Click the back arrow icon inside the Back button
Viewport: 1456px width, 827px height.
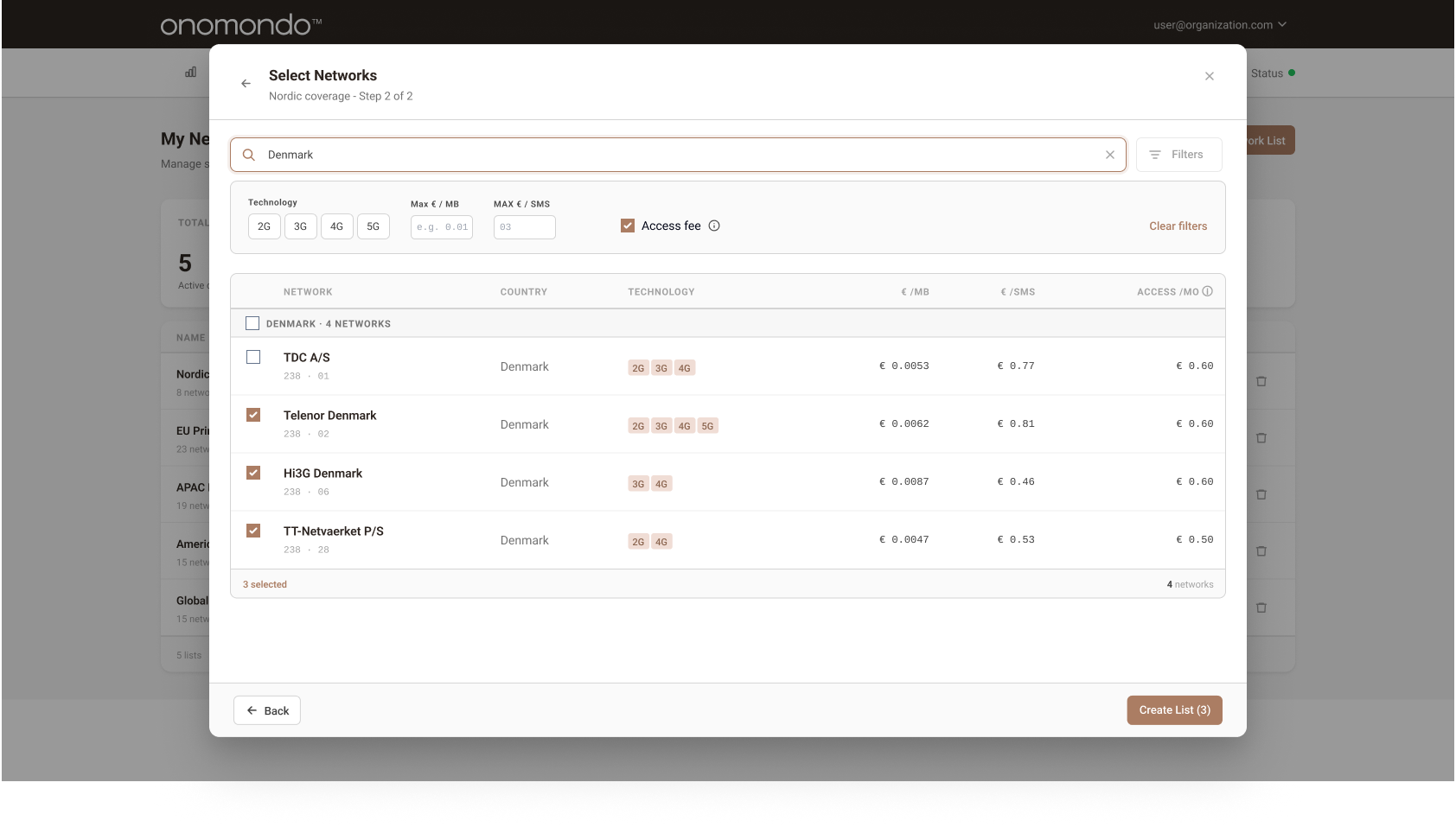pyautogui.click(x=252, y=709)
